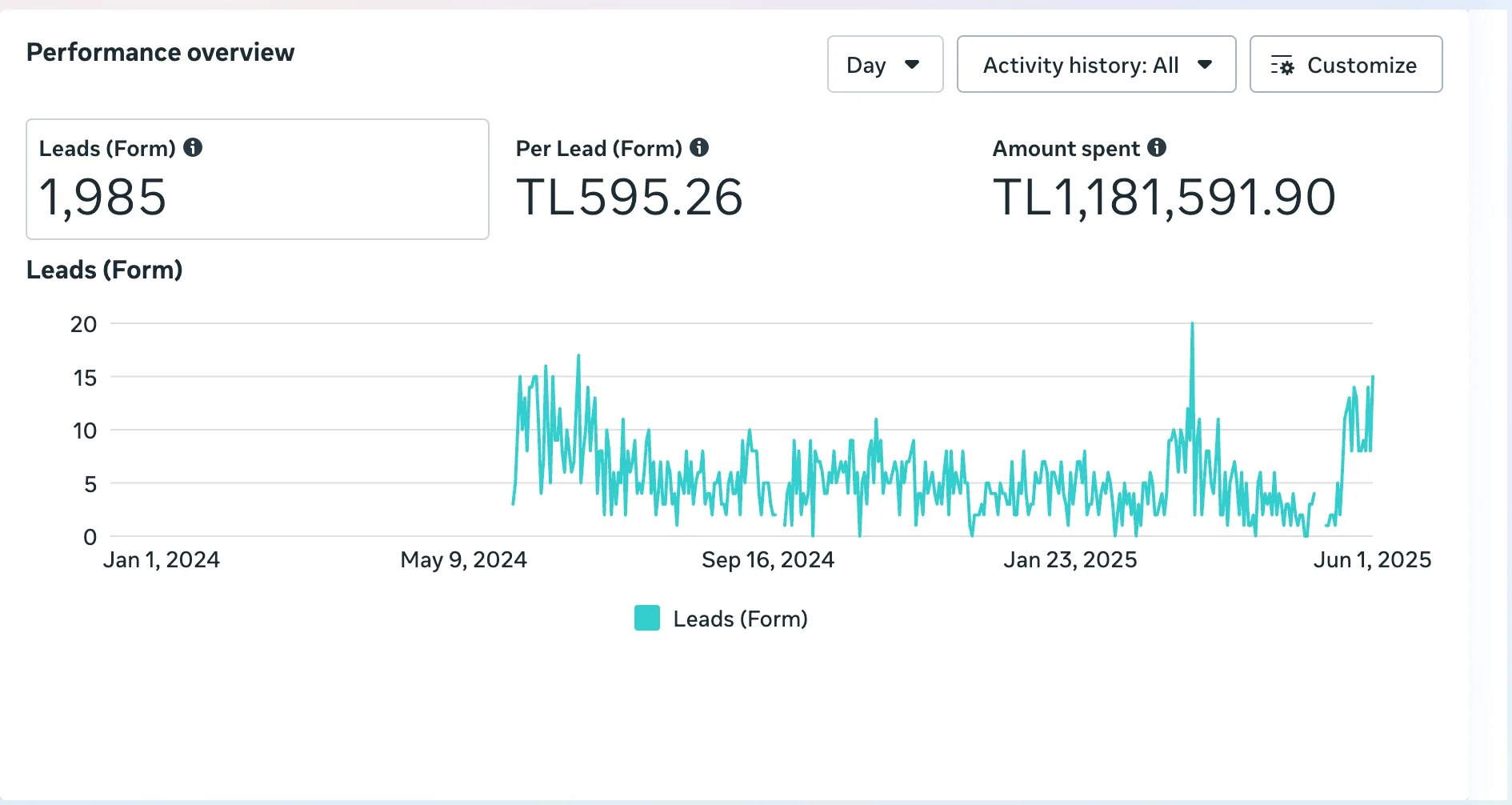Viewport: 1512px width, 805px height.
Task: Select the Leads (Form) metric card
Action: (x=258, y=179)
